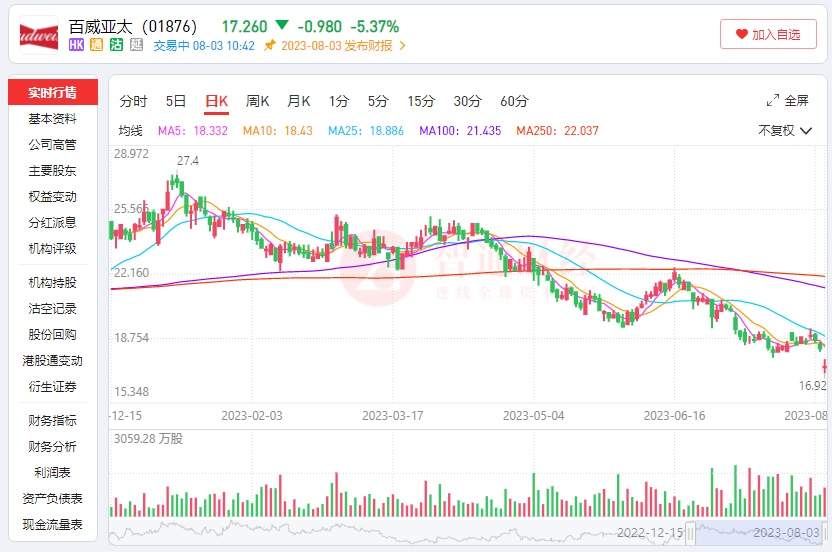The height and width of the screenshot is (552, 832).
Task: Open the 不复权 adjustment dropdown
Action: pos(782,131)
